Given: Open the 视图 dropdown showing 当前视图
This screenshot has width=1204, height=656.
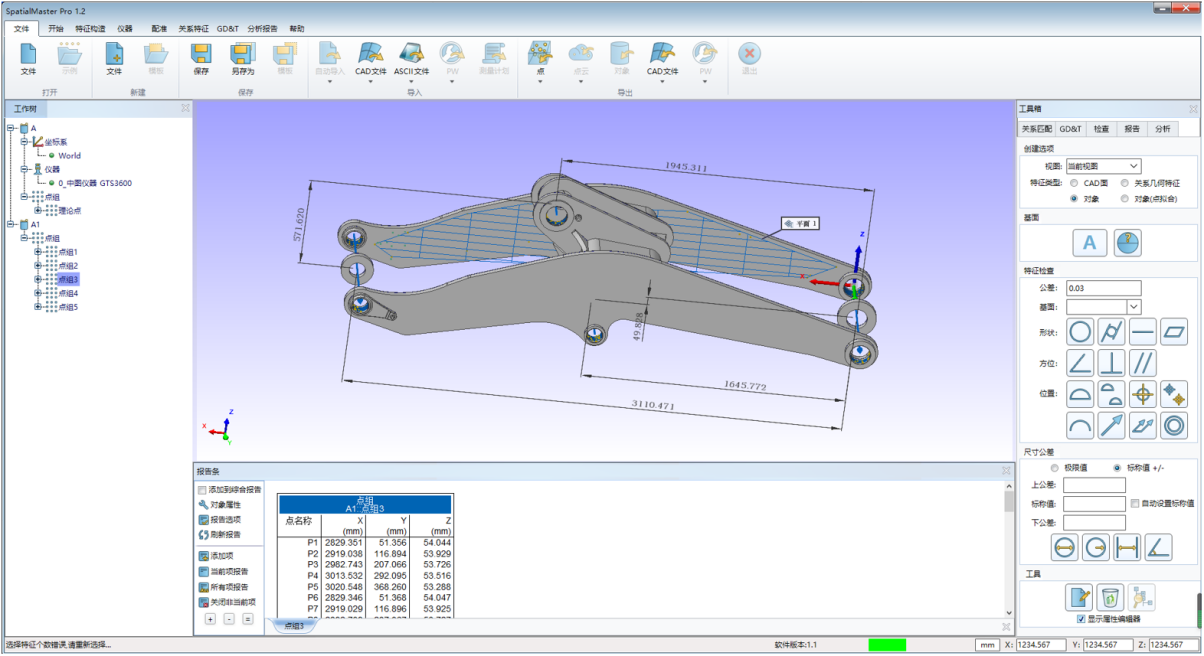Looking at the screenshot, I should click(x=1103, y=166).
